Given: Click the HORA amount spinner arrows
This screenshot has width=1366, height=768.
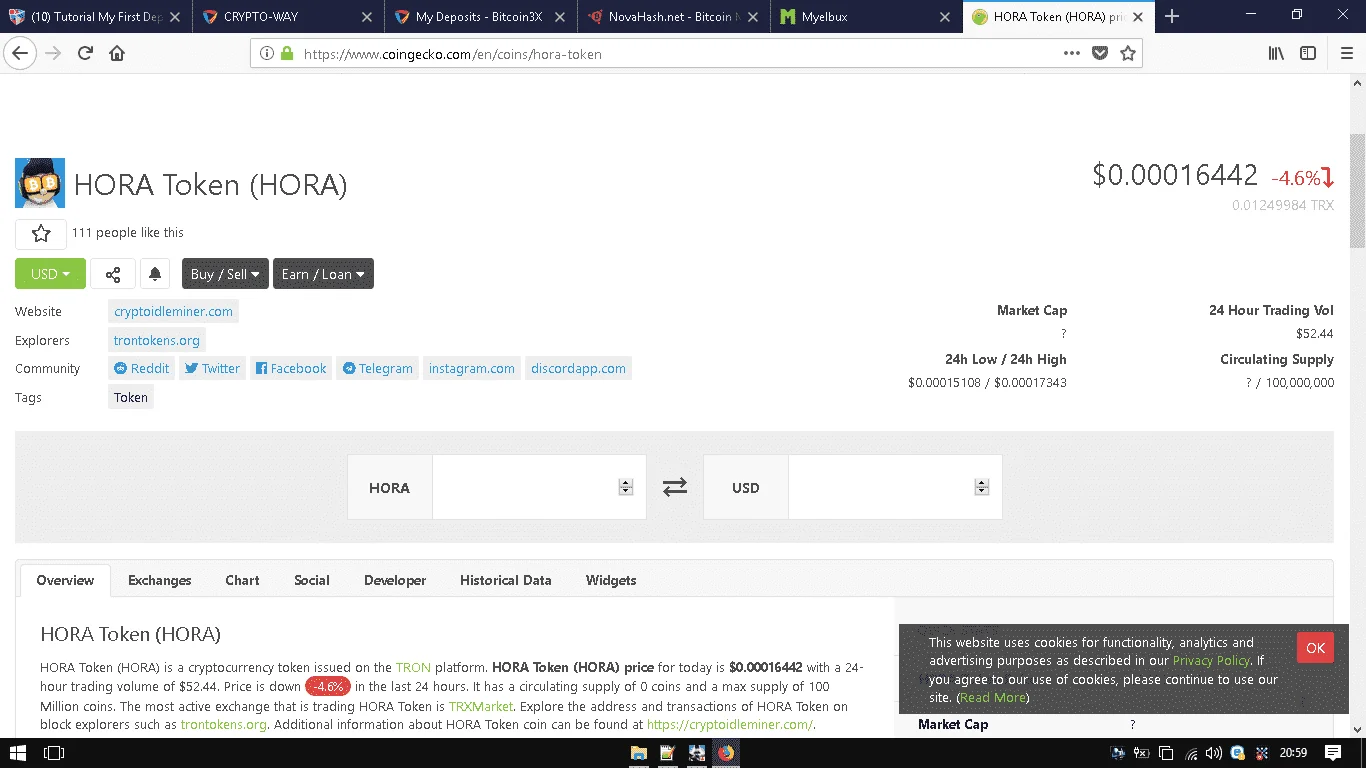Looking at the screenshot, I should pos(626,487).
